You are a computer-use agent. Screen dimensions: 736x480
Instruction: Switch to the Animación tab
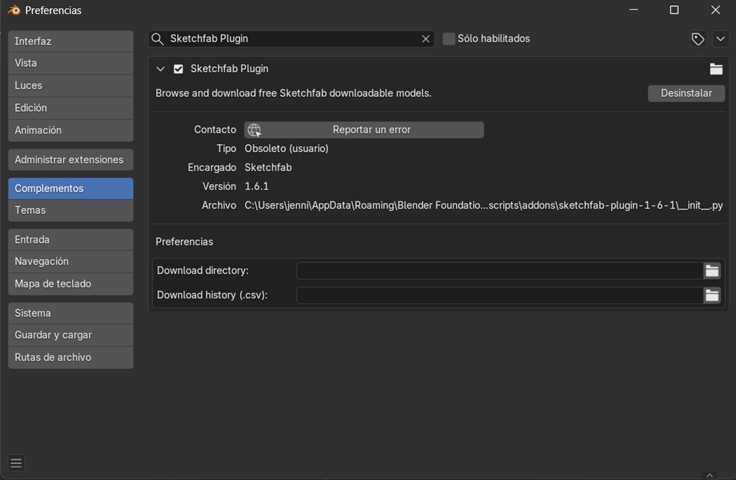pos(71,130)
